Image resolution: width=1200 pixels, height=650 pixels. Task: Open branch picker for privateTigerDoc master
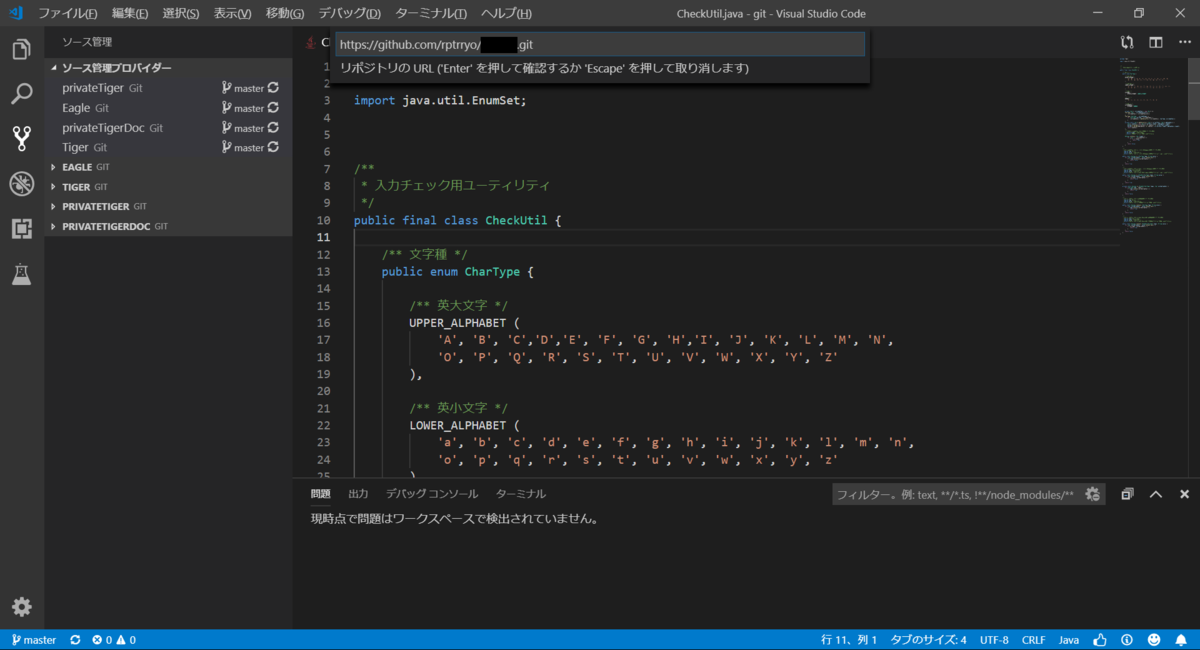pos(243,128)
